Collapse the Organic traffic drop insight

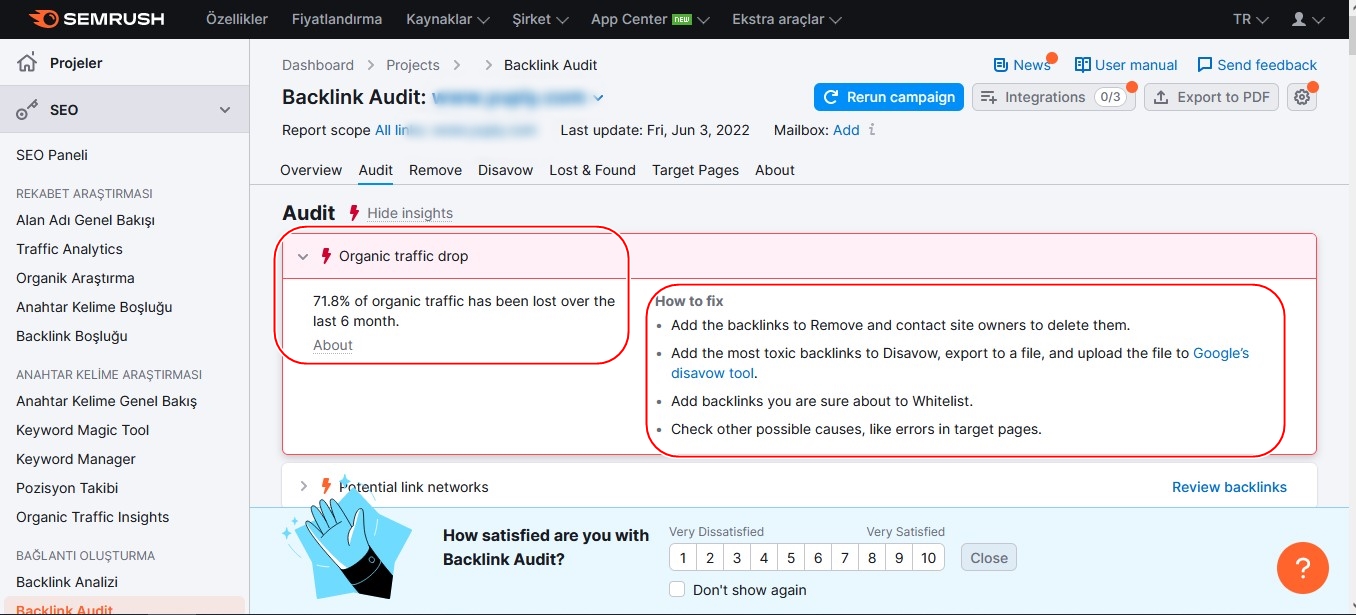coord(303,257)
